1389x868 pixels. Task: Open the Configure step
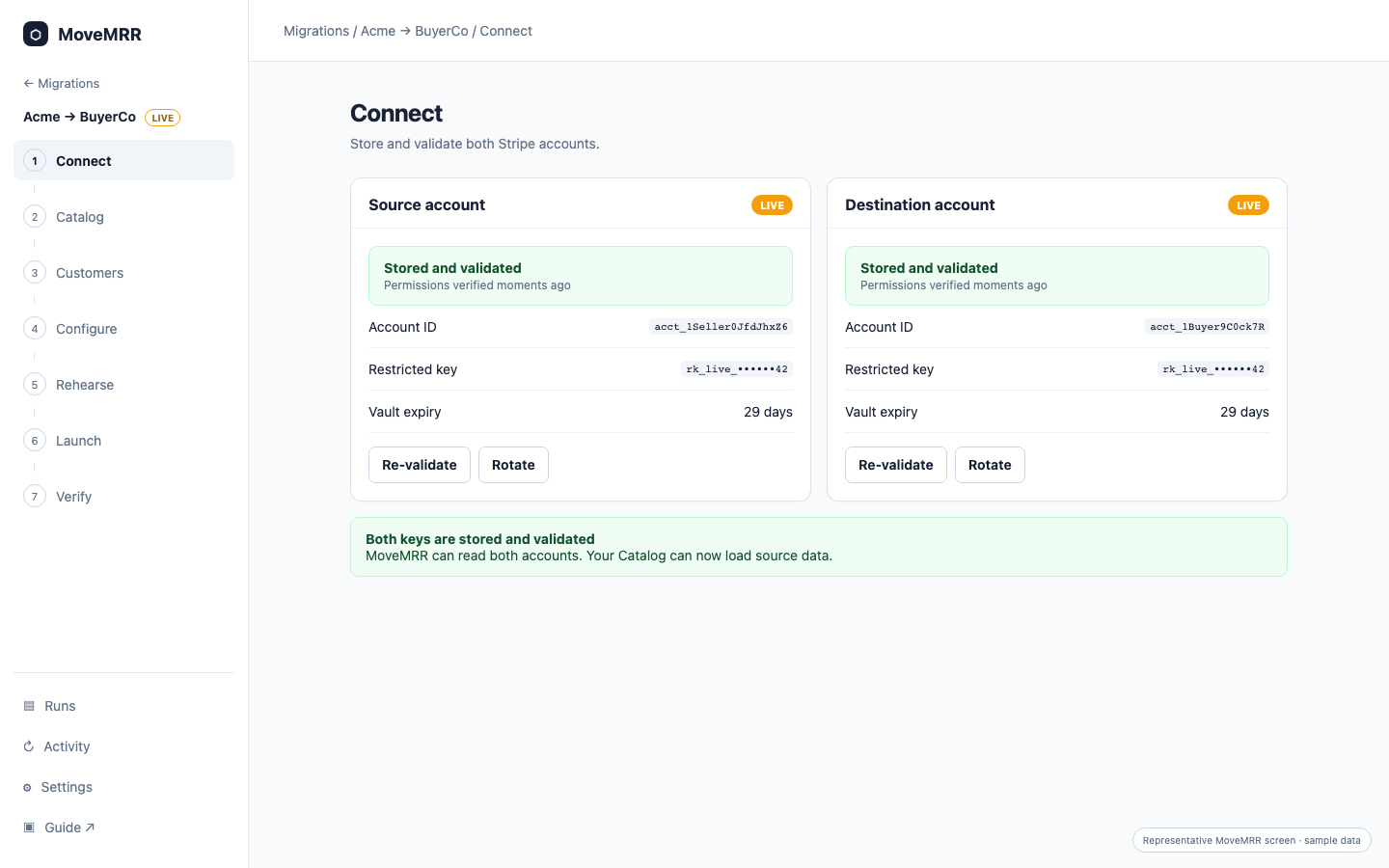pyautogui.click(x=123, y=329)
